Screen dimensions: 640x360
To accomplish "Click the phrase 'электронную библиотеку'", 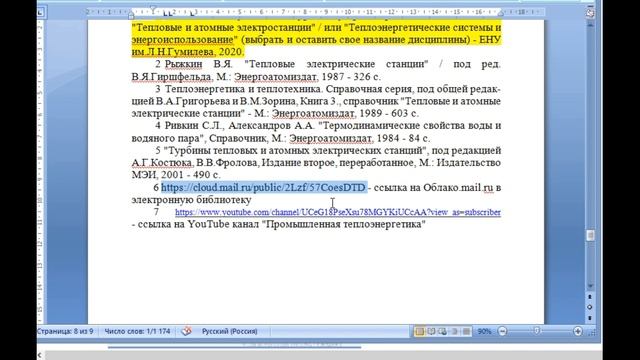I will point(191,200).
